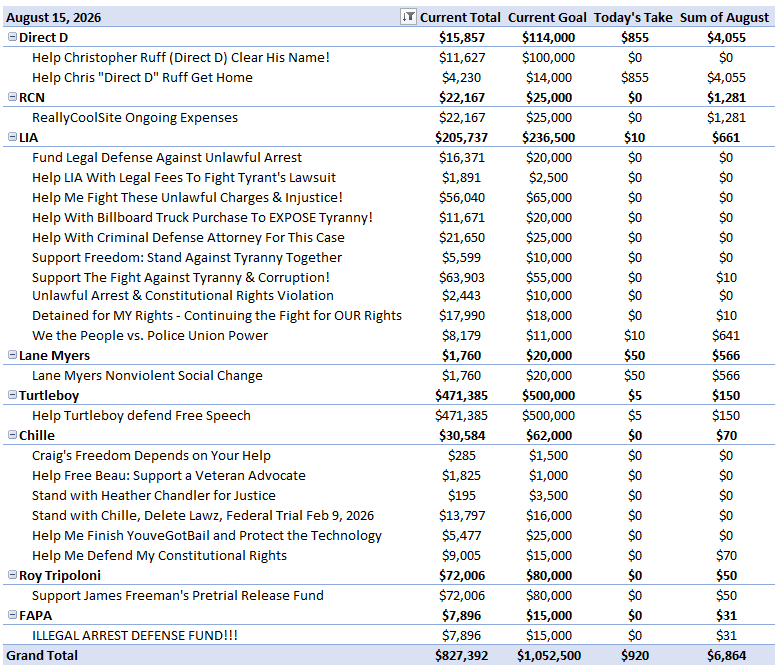Screen dimensions: 777x669
Task: Collapse the Chille group
Action: click(12, 435)
